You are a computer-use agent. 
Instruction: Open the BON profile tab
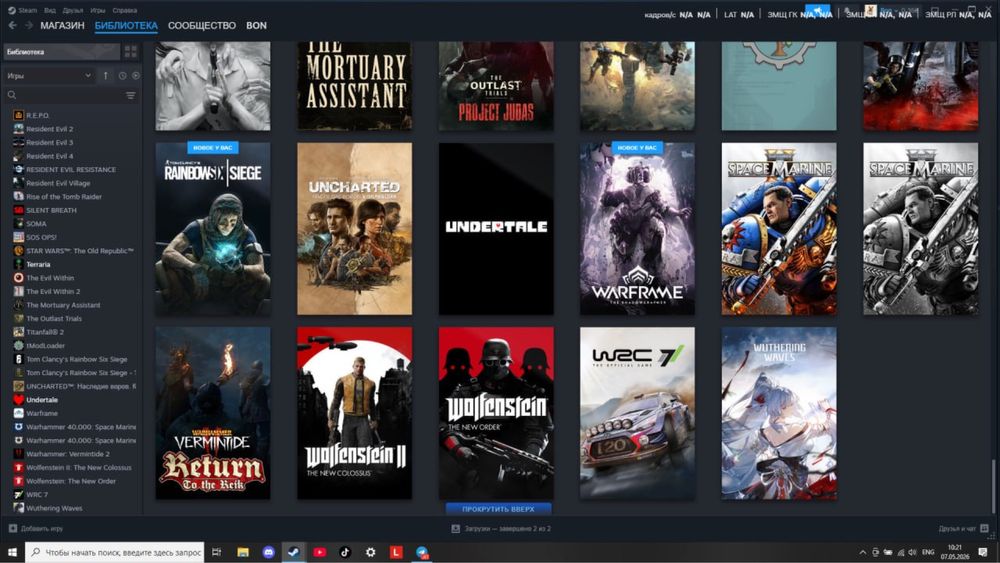pos(256,26)
